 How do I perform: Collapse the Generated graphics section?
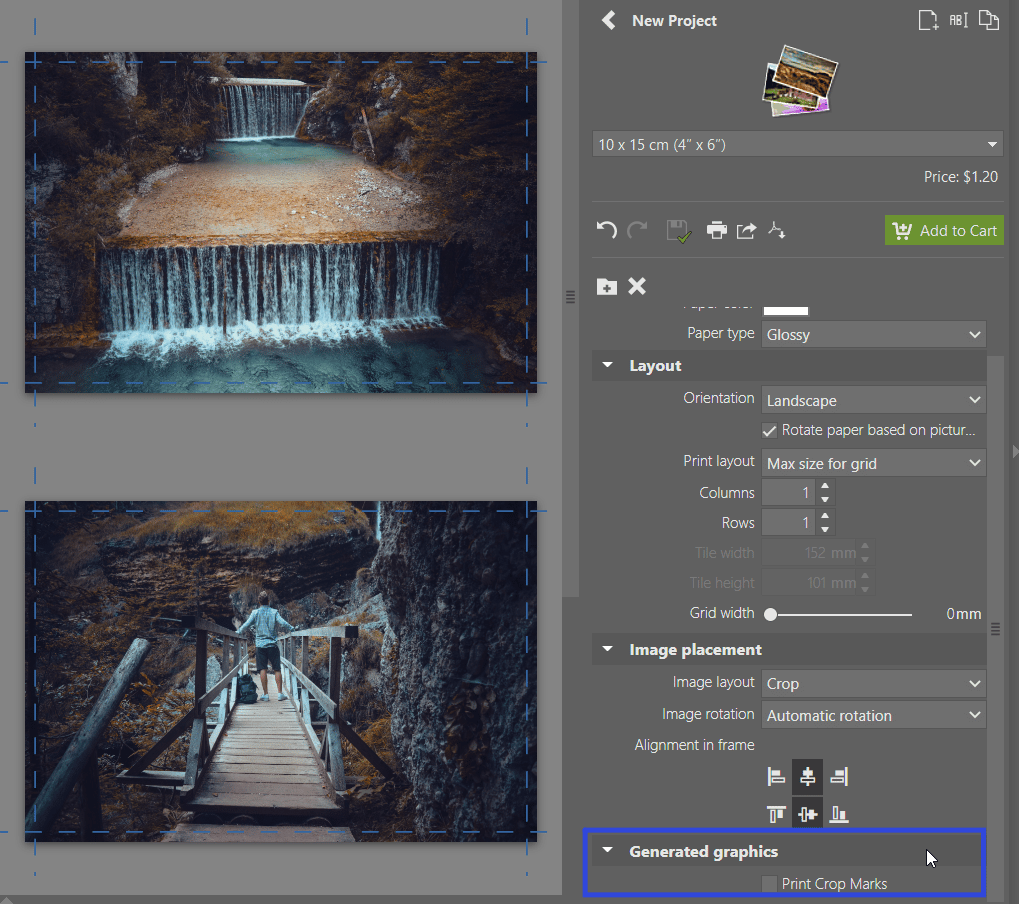coord(608,851)
